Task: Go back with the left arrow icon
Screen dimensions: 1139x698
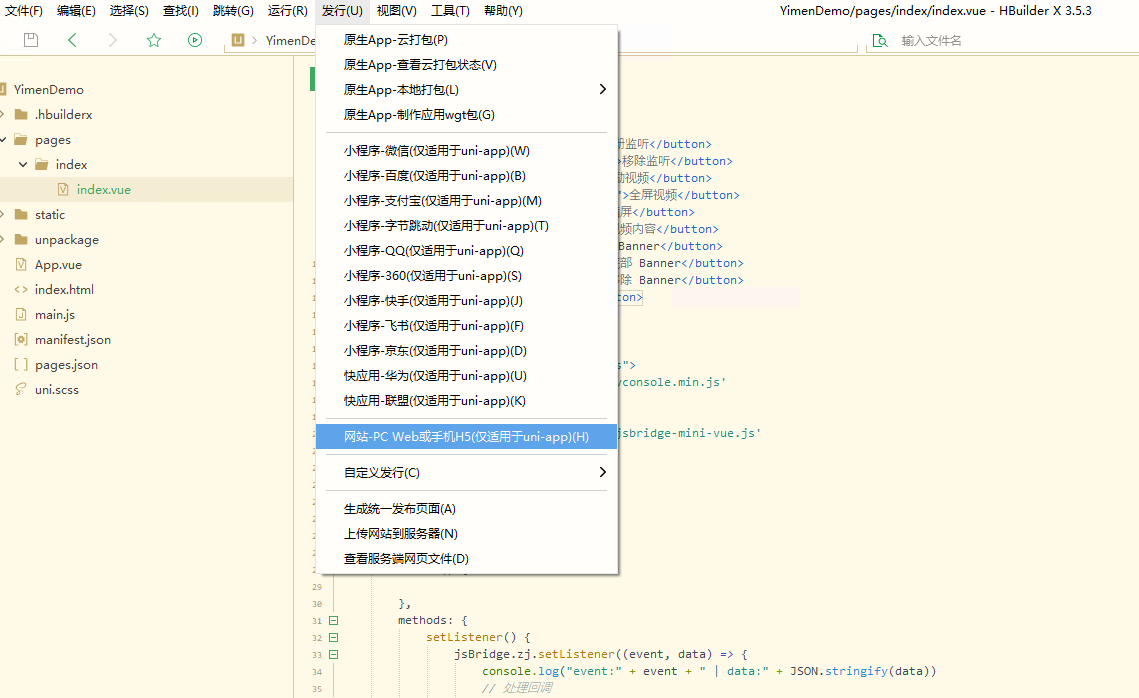Action: [72, 40]
